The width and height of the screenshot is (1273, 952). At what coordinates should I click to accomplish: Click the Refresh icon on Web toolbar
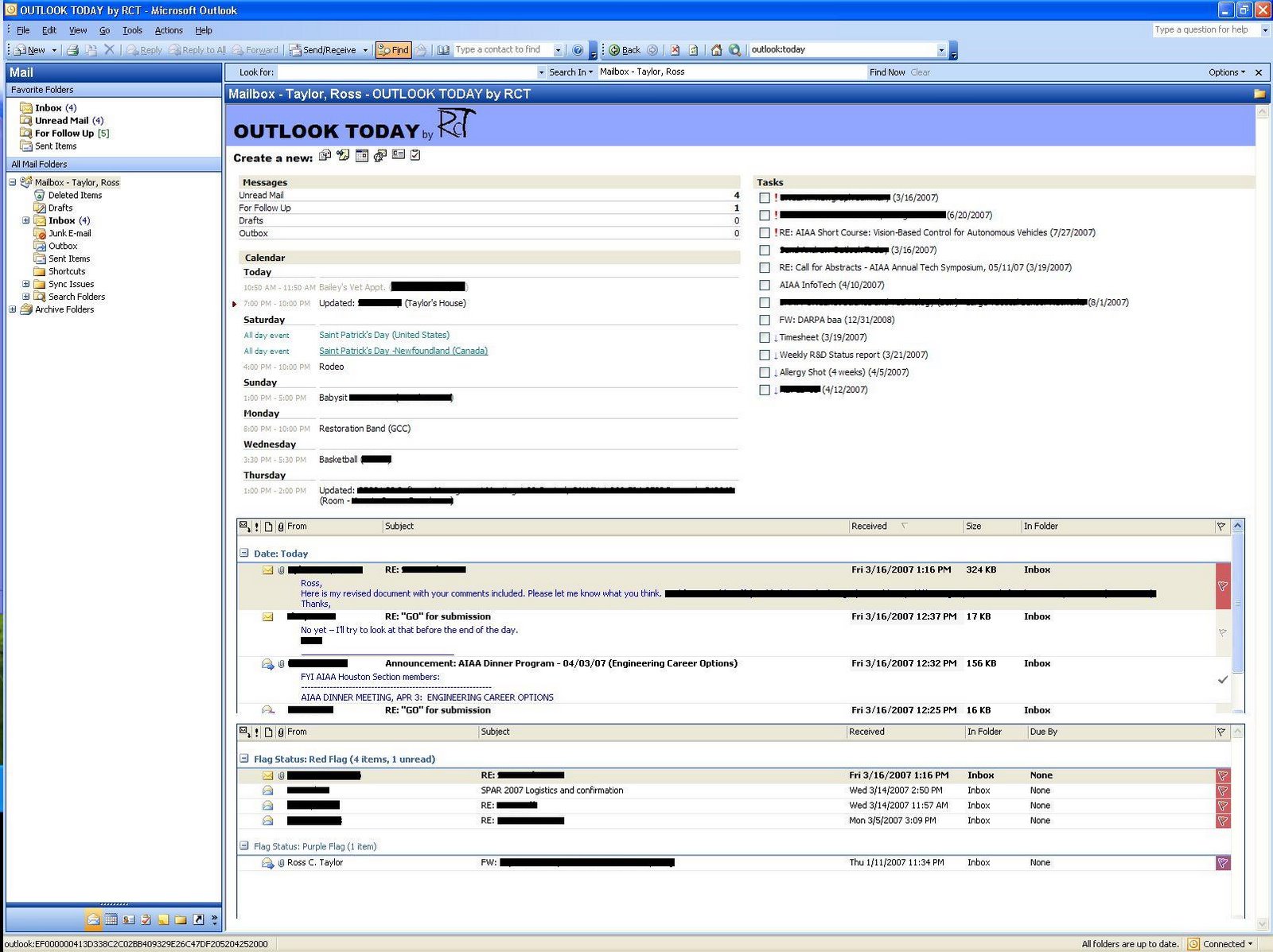click(x=694, y=50)
